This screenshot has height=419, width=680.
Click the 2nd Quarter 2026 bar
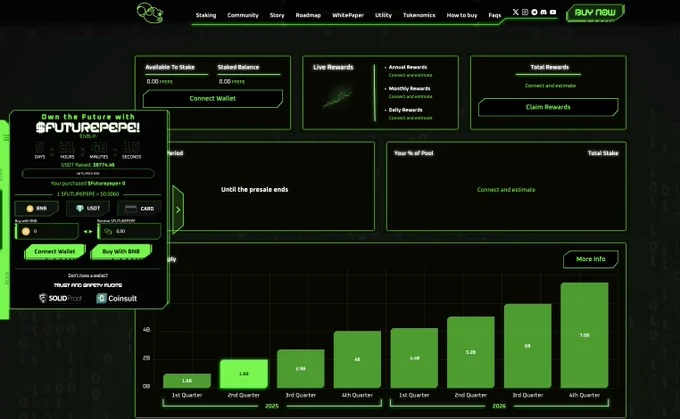pyautogui.click(x=471, y=352)
